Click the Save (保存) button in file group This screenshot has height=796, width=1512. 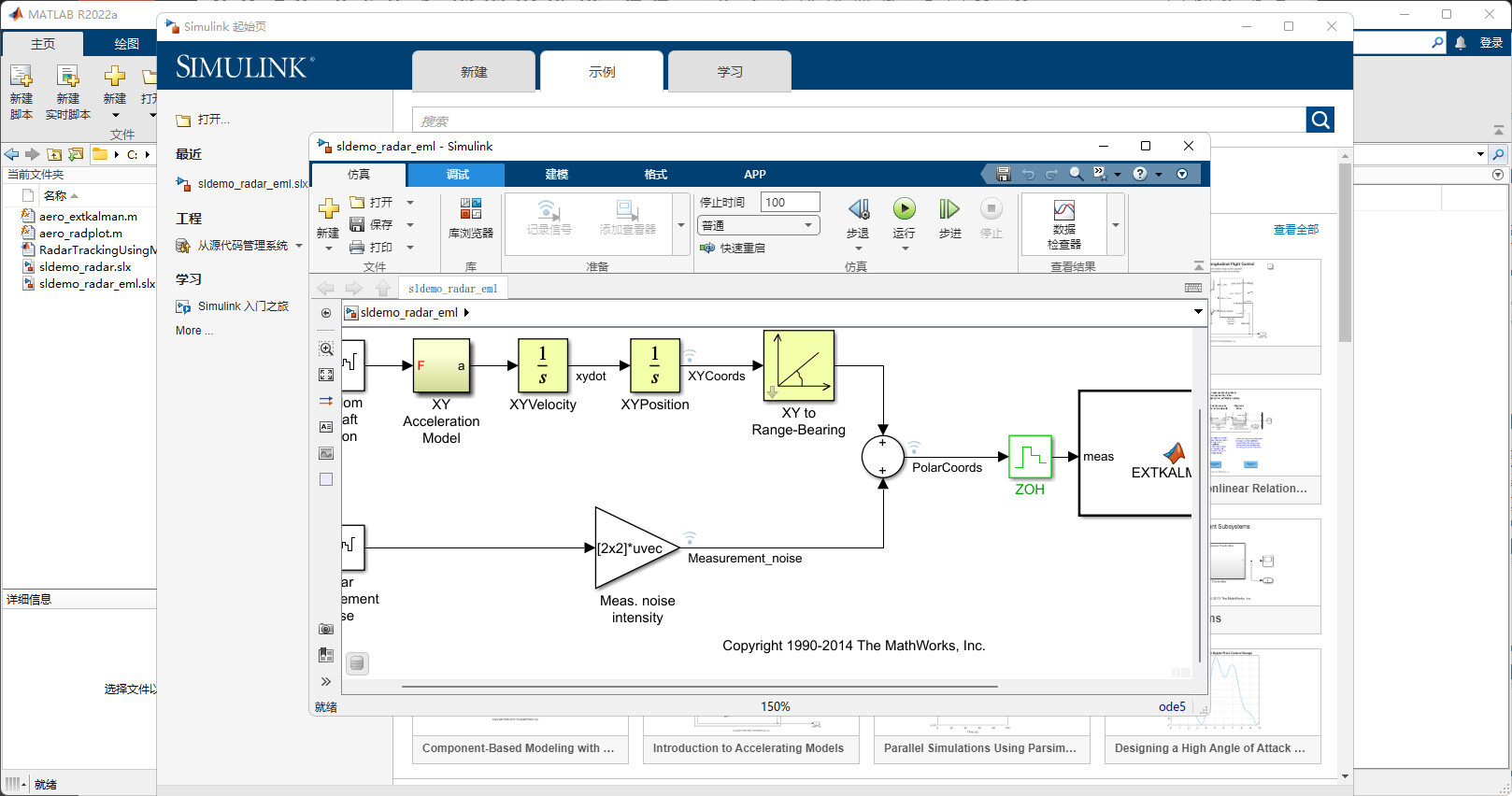[x=371, y=224]
